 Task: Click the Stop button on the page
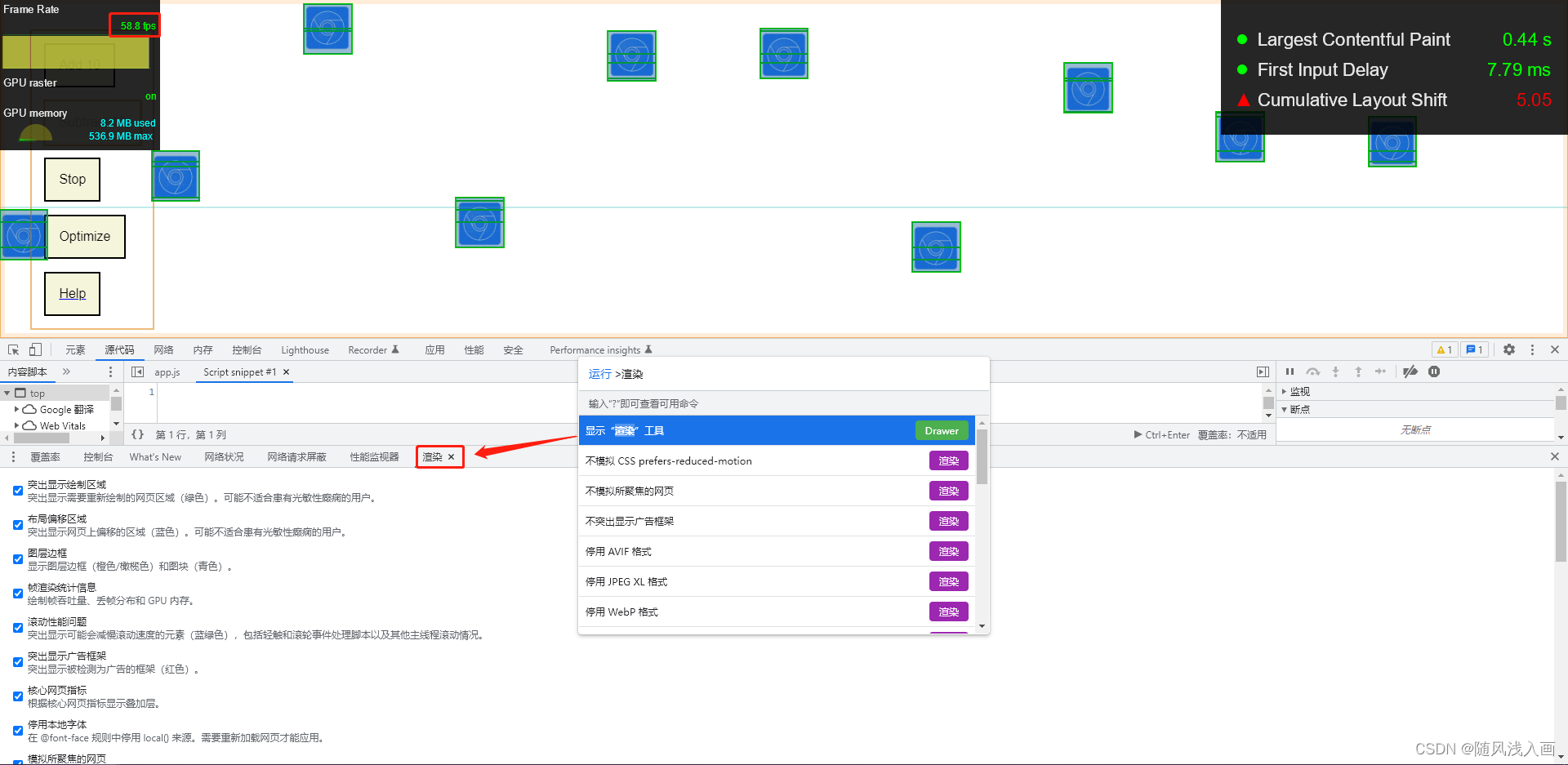(72, 179)
